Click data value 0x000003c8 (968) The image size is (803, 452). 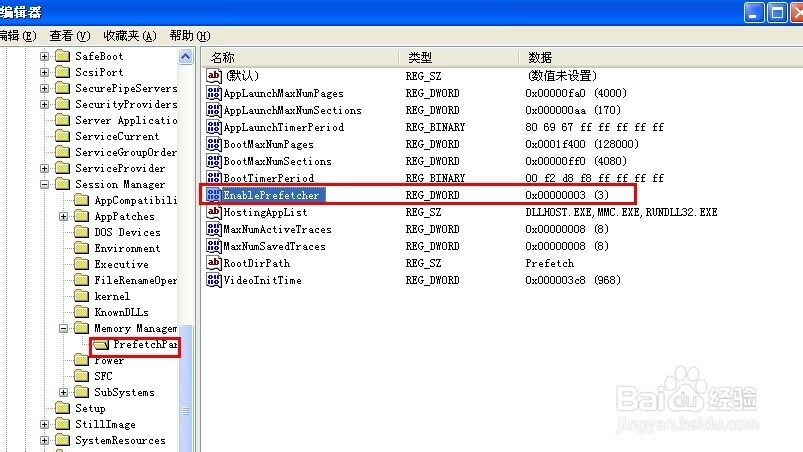pyautogui.click(x=573, y=280)
